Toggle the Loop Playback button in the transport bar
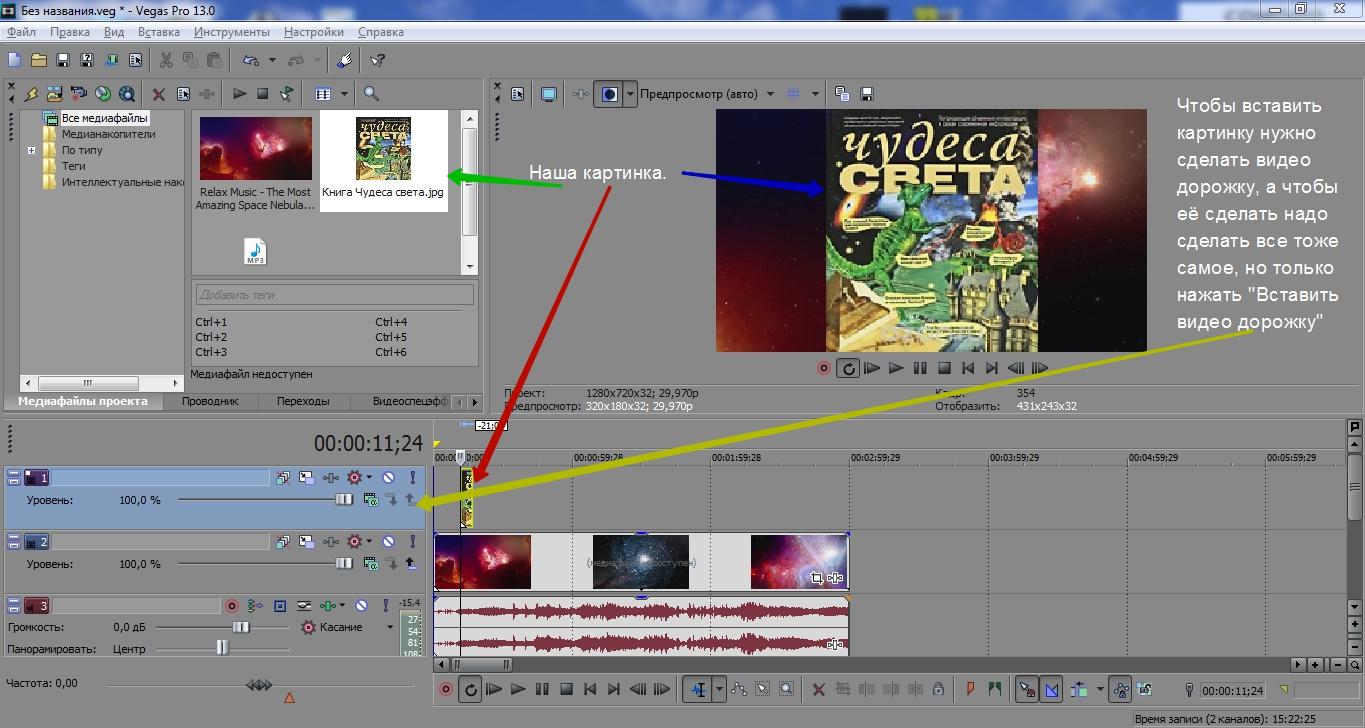The image size is (1365, 728). coord(471,689)
